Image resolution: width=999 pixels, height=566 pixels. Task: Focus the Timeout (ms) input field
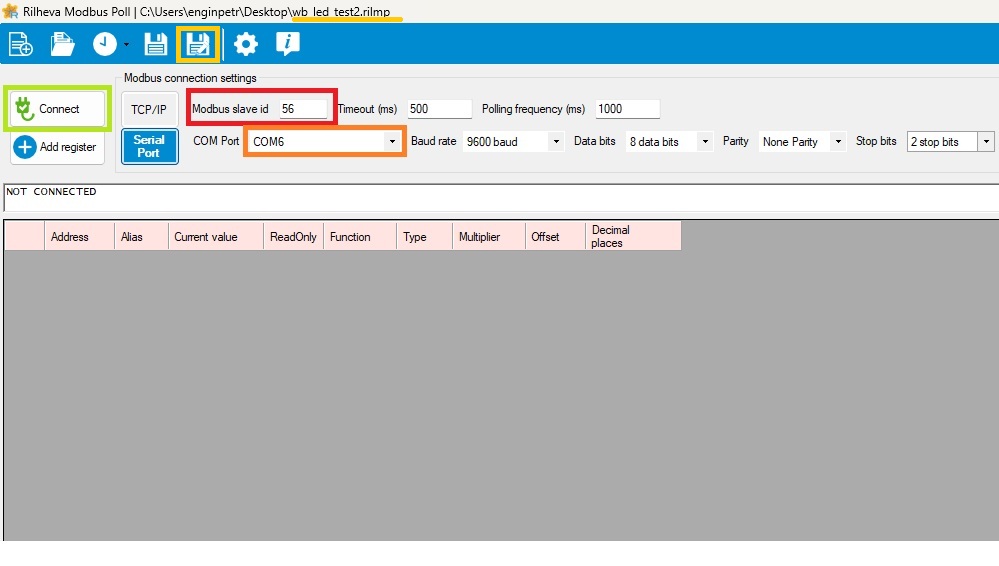click(438, 109)
